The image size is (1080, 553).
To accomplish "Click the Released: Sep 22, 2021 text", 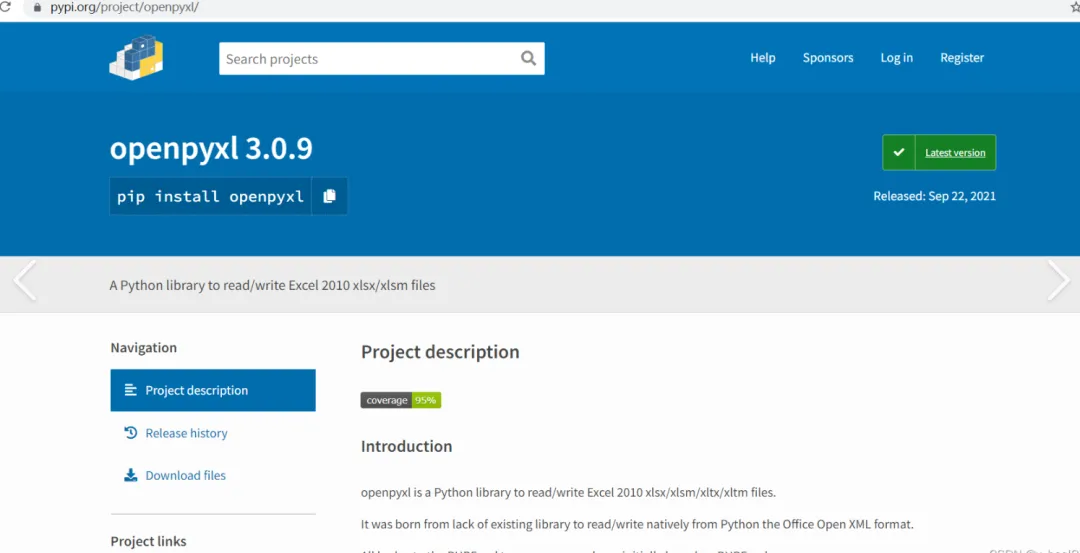I will 935,196.
